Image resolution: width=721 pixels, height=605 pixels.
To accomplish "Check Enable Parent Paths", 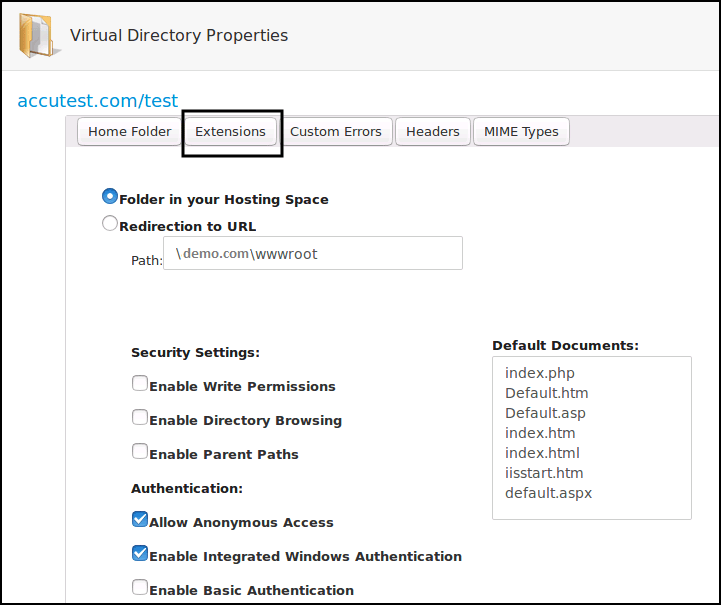I will (x=140, y=452).
